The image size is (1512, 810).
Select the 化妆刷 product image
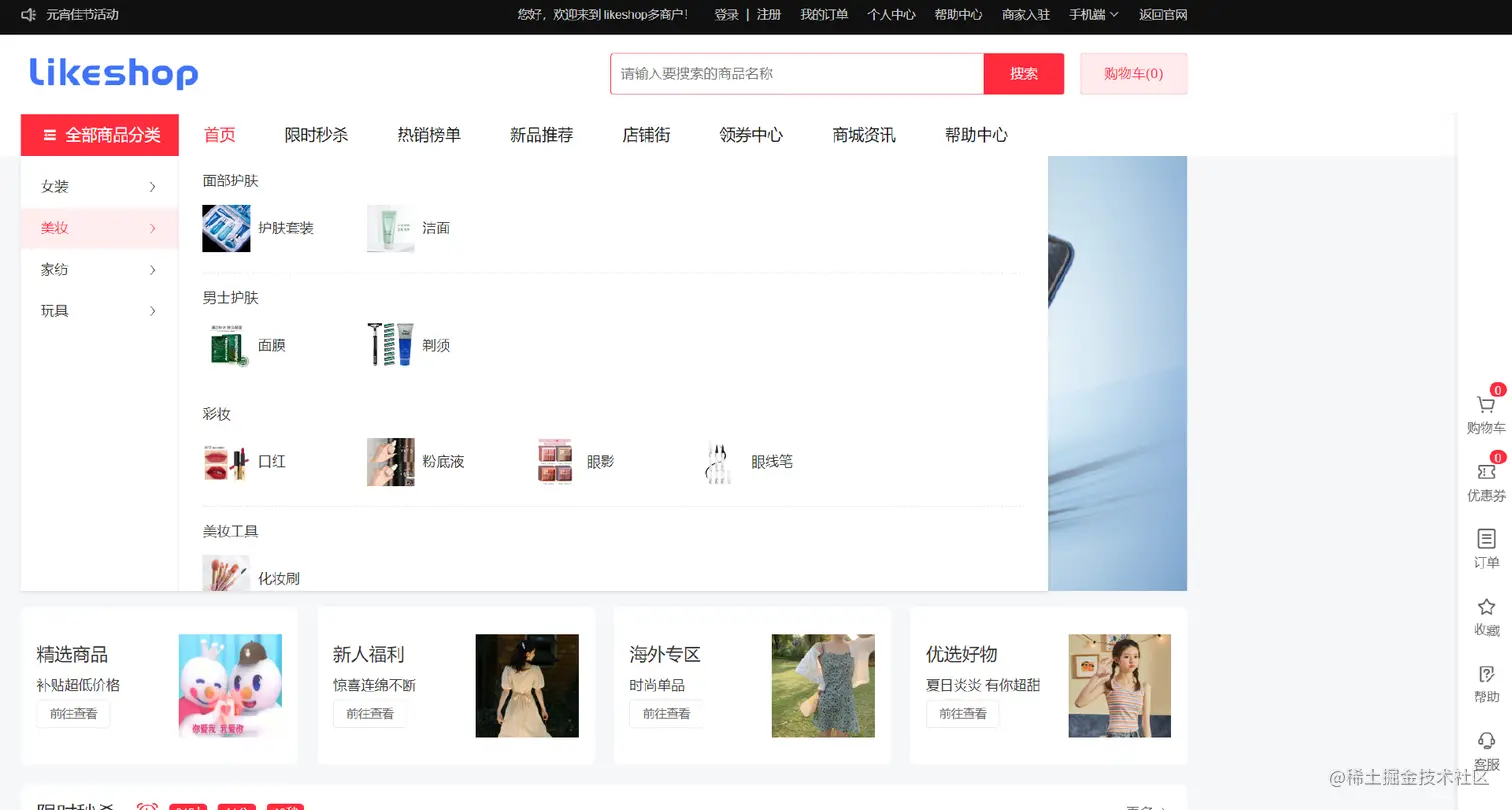coord(226,573)
